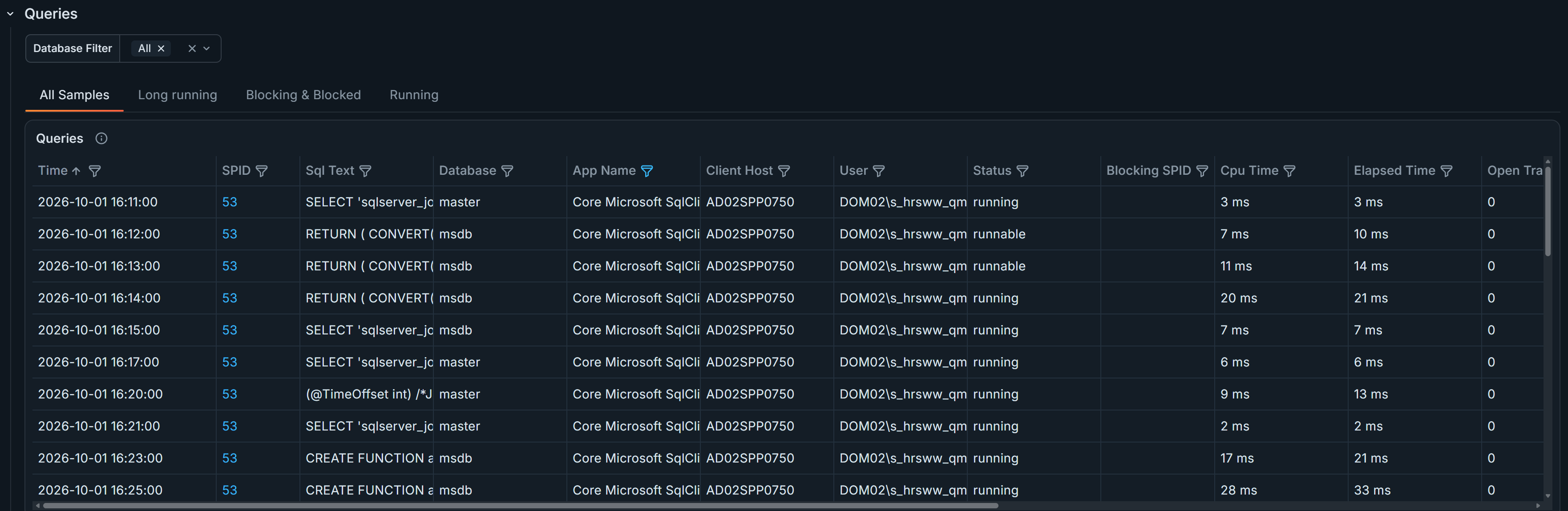1568x511 pixels.
Task: Switch to the Long running tab
Action: 177,95
